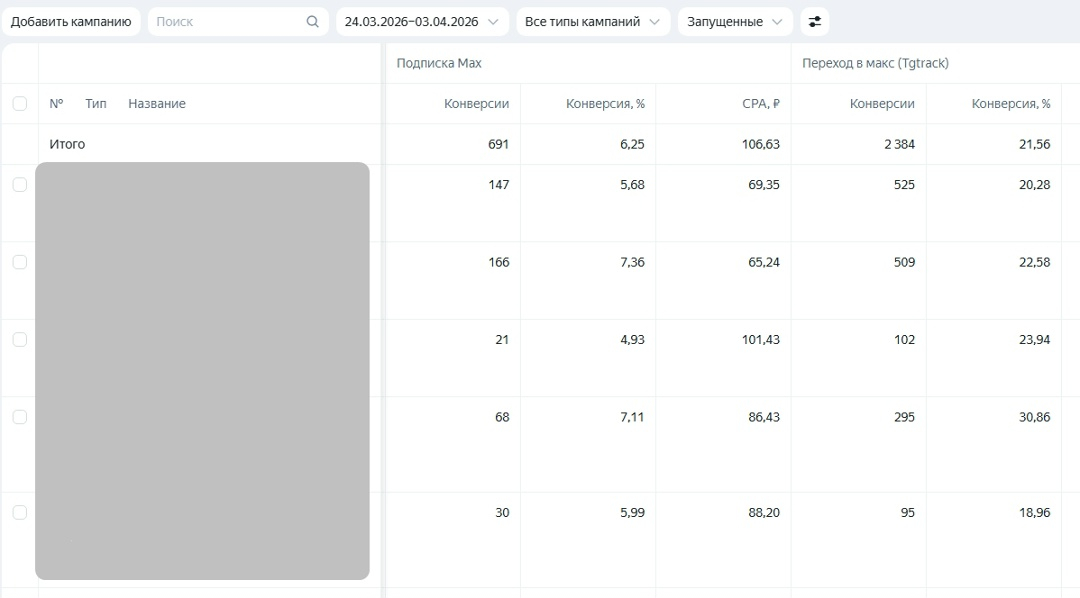
Task: Open the "Запущенные" status filter dropdown
Action: (735, 22)
